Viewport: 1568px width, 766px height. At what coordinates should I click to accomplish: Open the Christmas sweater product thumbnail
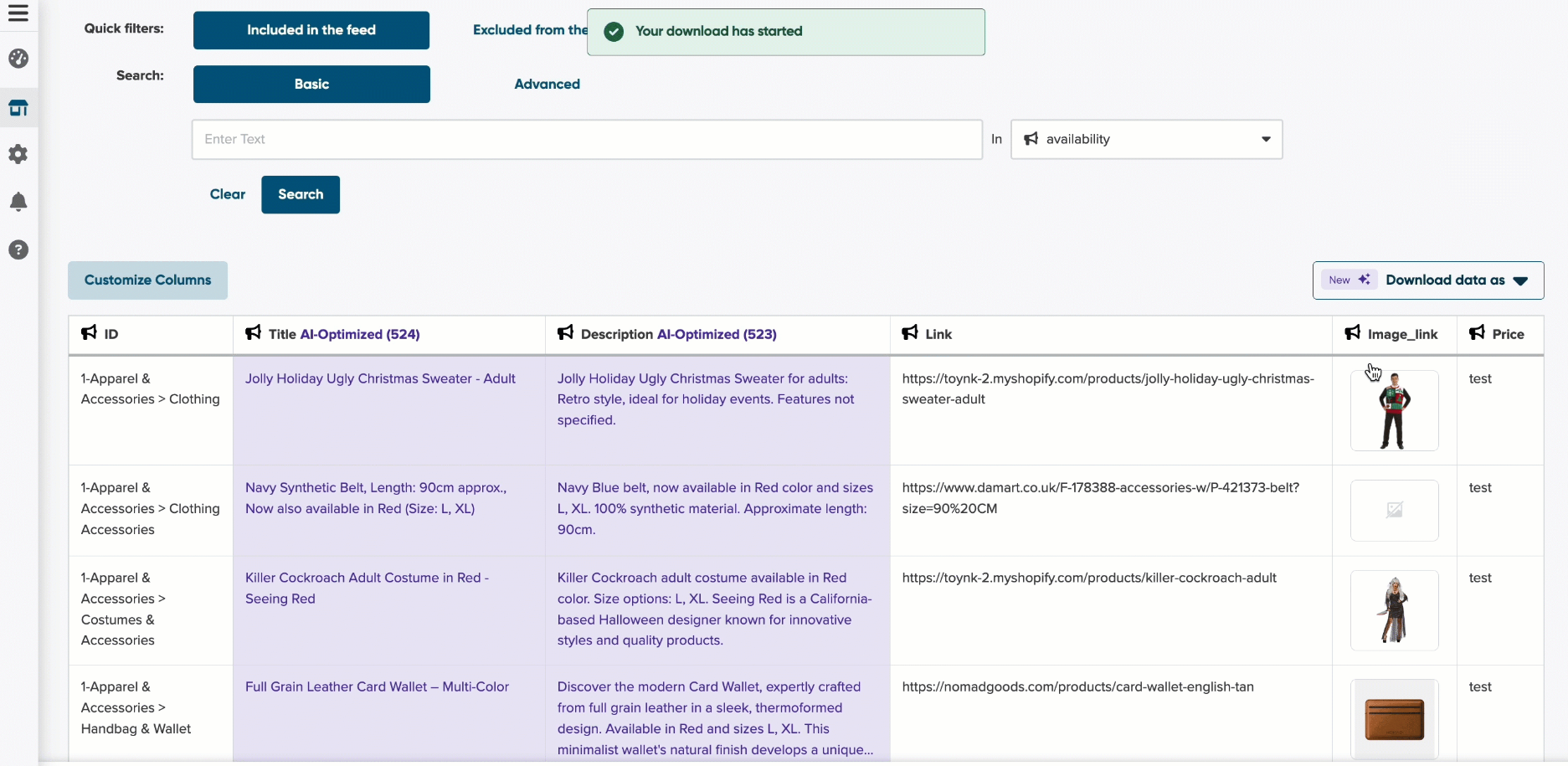(x=1394, y=411)
